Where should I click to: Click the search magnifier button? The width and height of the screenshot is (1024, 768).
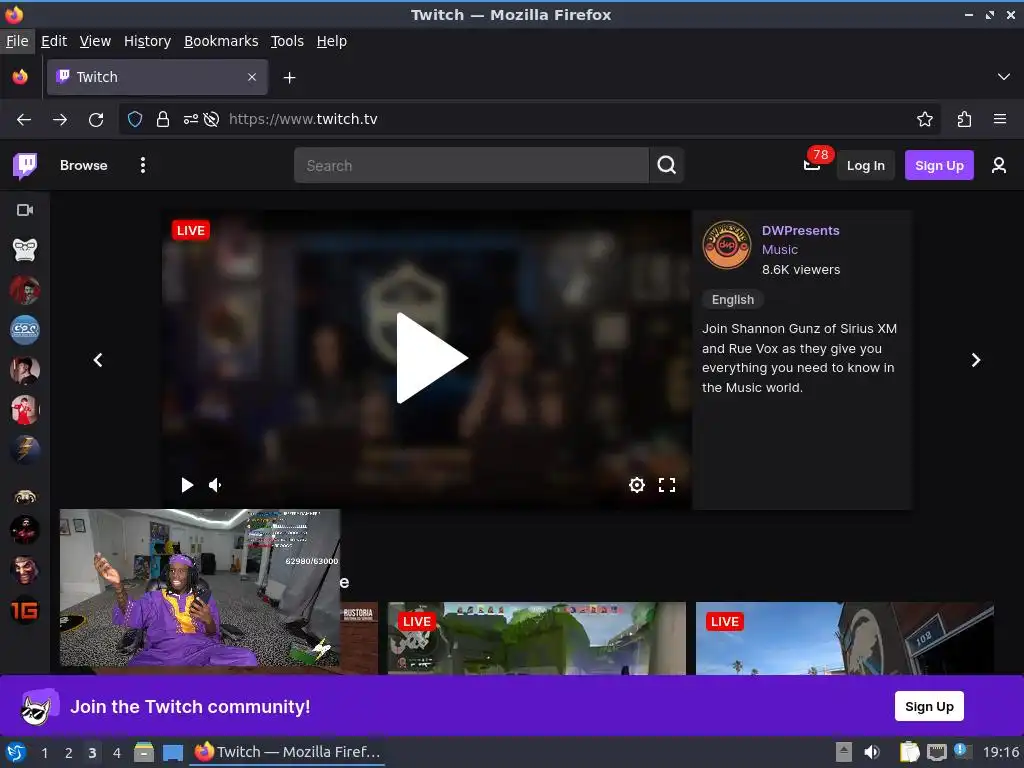666,165
